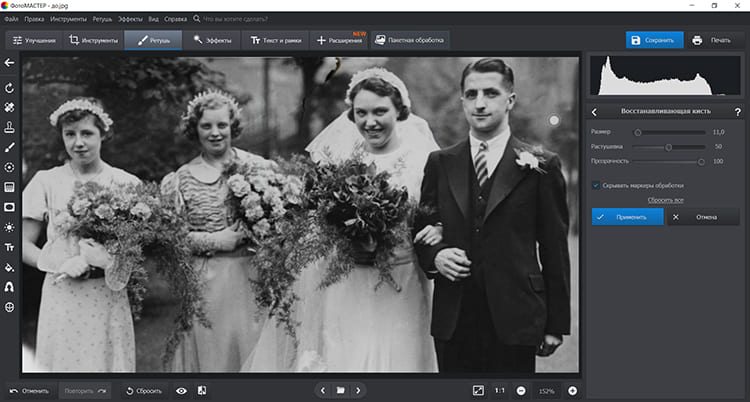Image resolution: width=750 pixels, height=402 pixels.
Task: Open help for Восстанавливающая кисть panel
Action: point(736,112)
